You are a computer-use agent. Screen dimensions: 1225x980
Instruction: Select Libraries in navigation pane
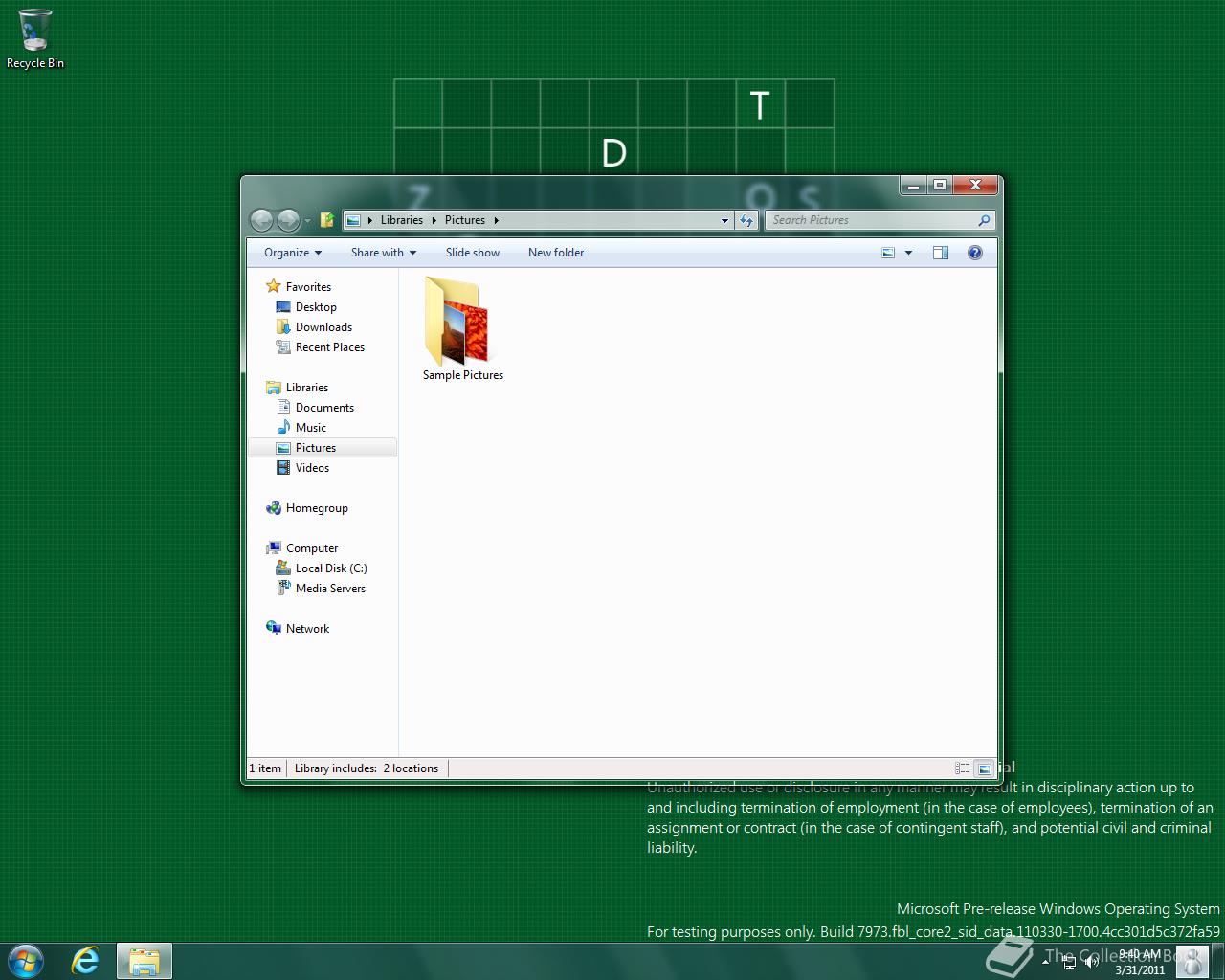click(x=306, y=387)
